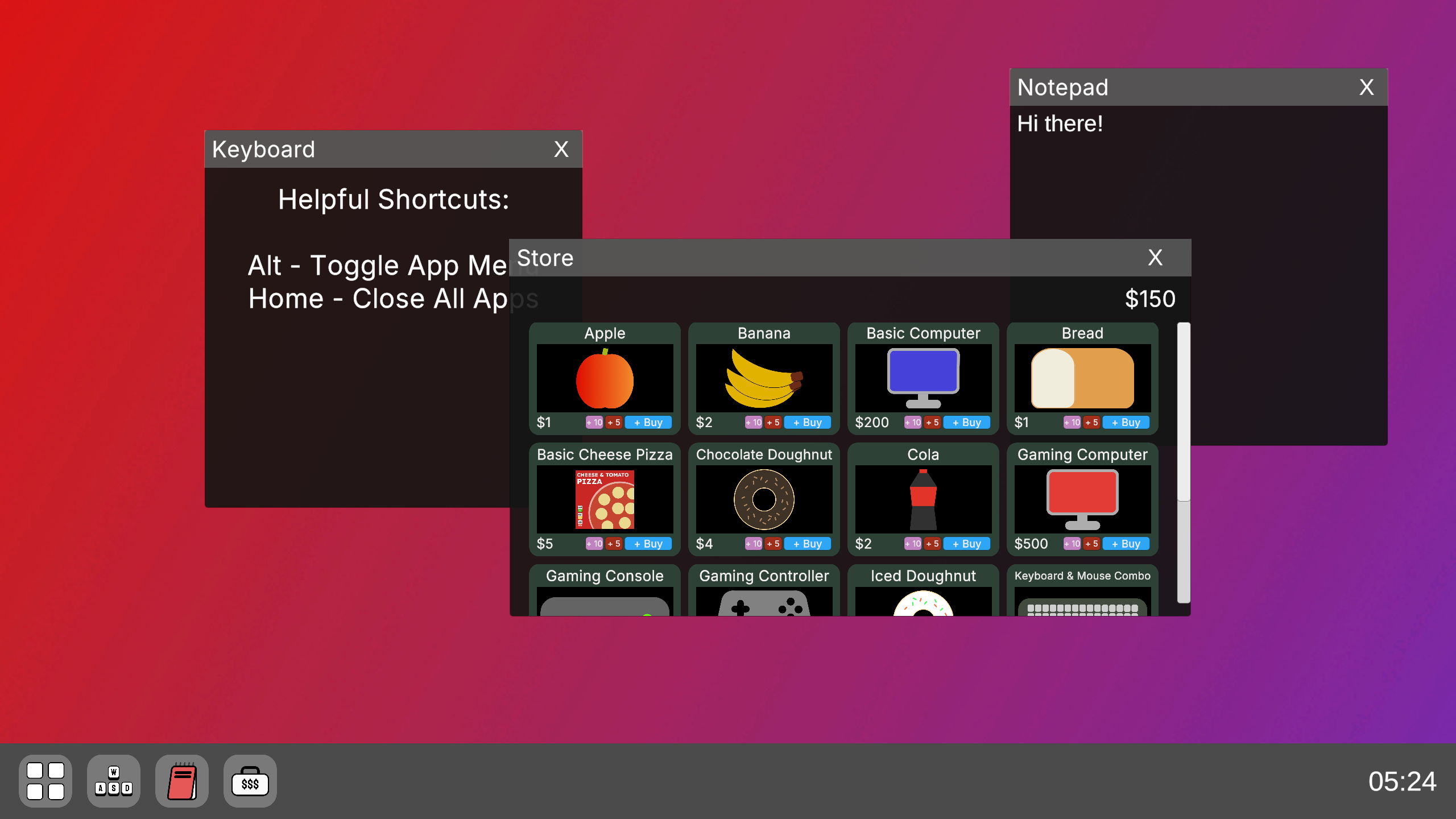Click the Chocolate Doughnut image

pyautogui.click(x=764, y=499)
